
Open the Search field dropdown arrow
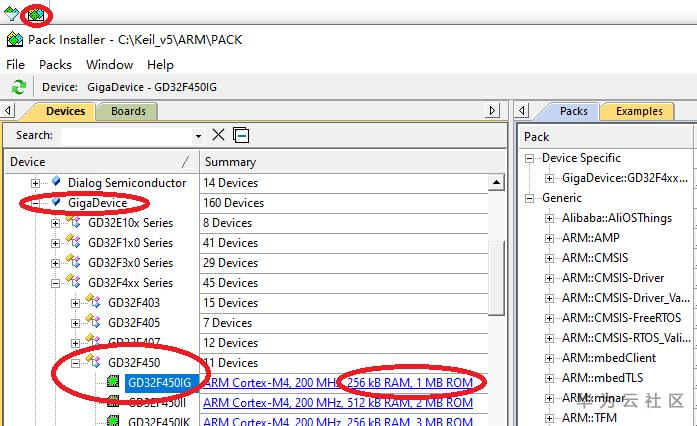pos(198,136)
